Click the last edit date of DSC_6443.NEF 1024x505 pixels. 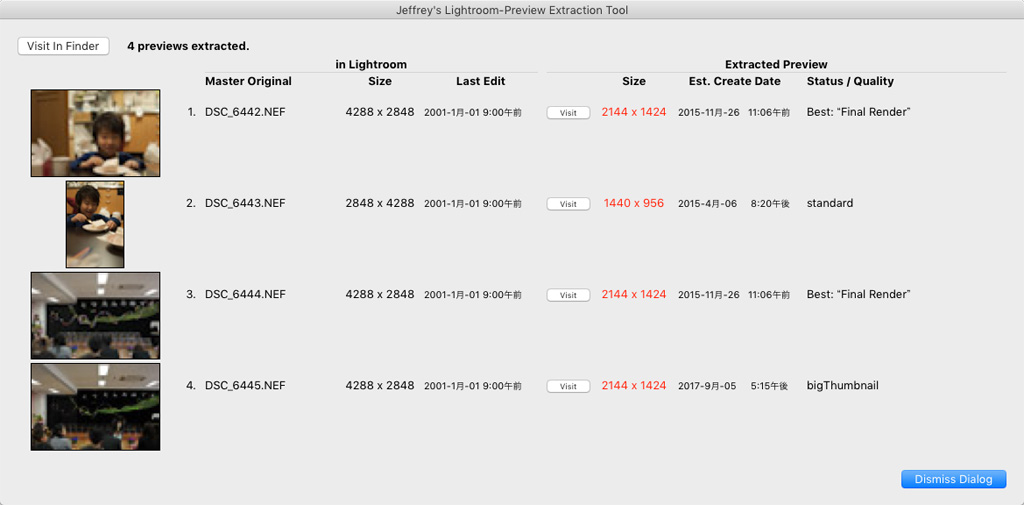[473, 204]
